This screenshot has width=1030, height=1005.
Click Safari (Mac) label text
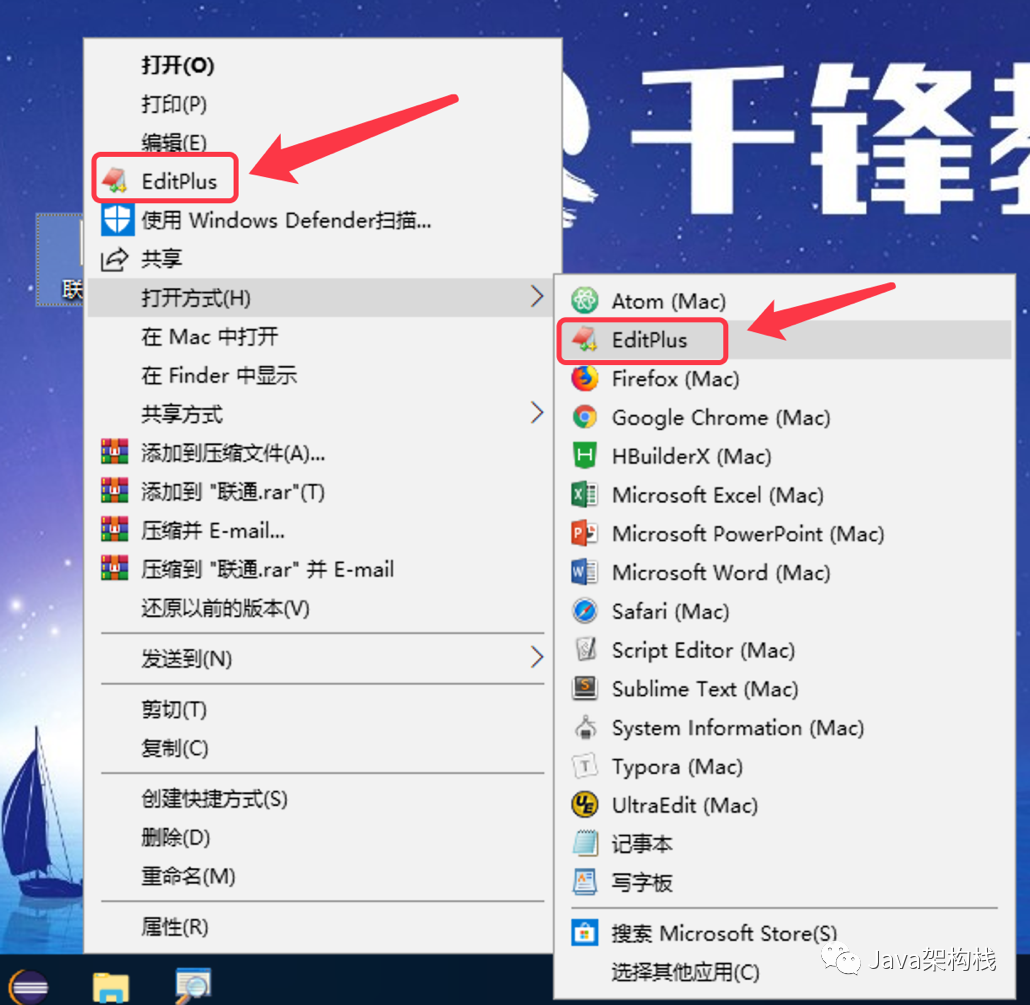pos(671,611)
